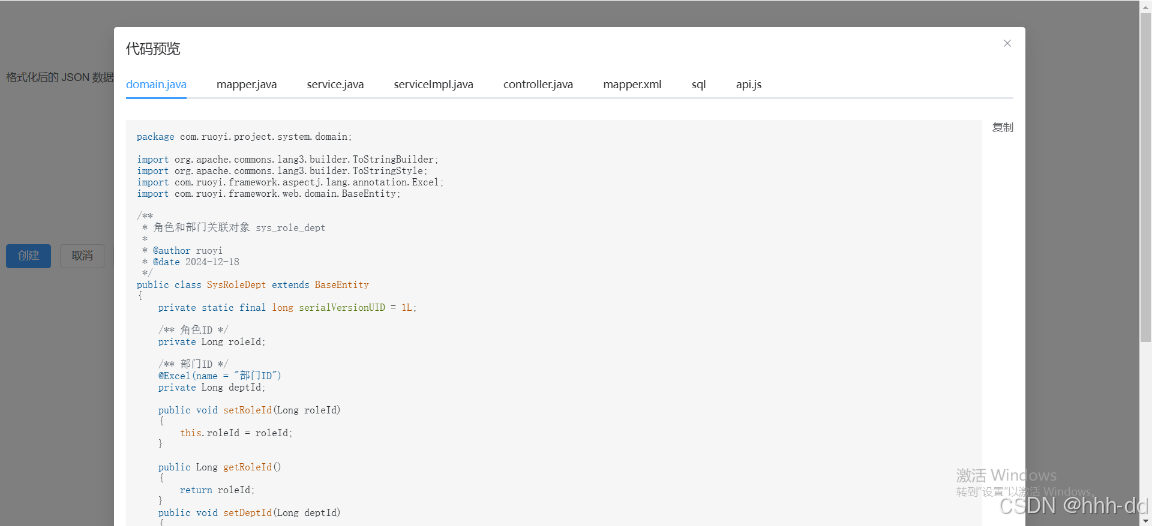The height and width of the screenshot is (526, 1152).
Task: View the controller.java tab
Action: 538,84
